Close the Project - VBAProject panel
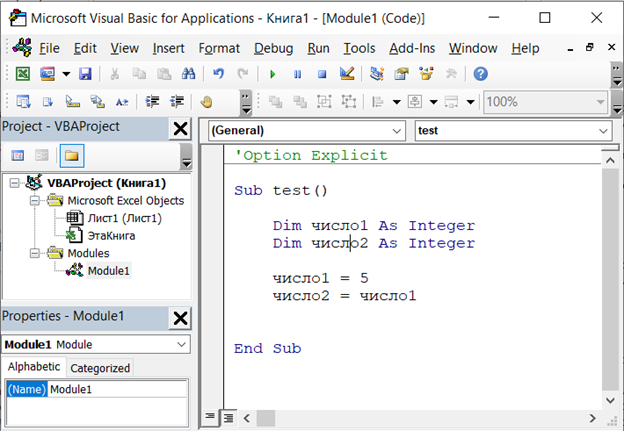This screenshot has height=431, width=624. (180, 129)
